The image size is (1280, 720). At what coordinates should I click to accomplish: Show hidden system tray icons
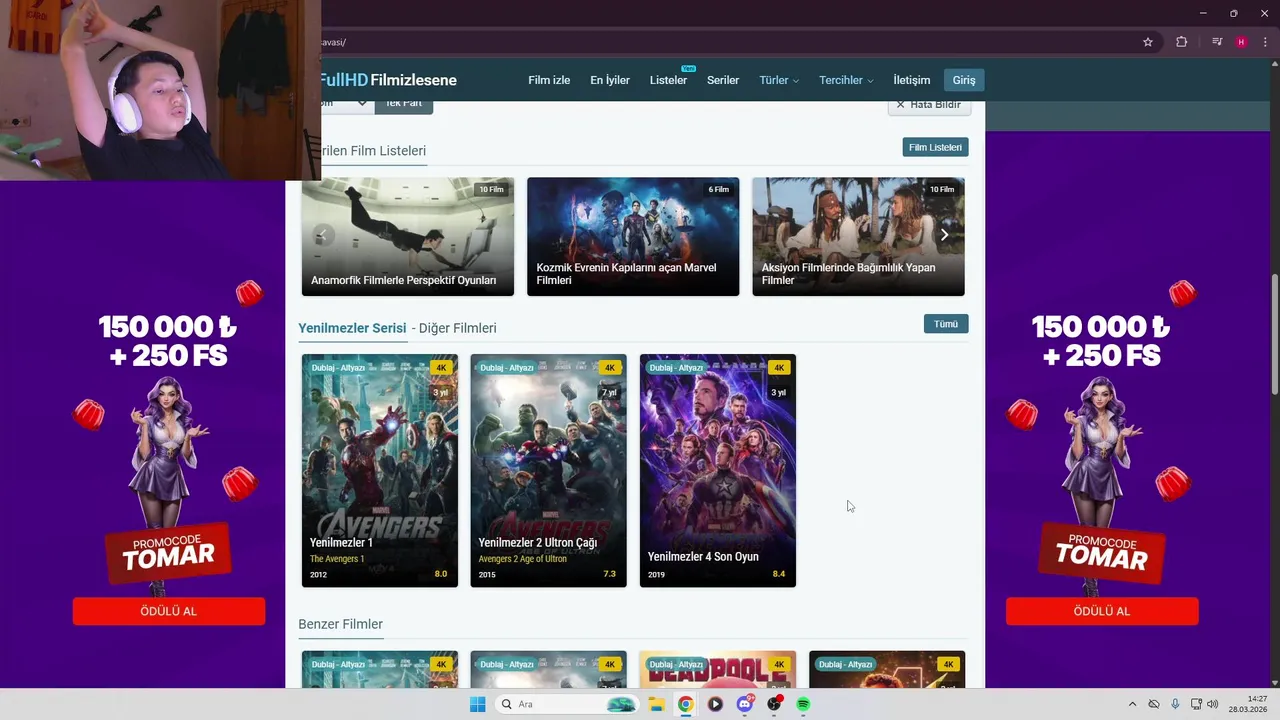[x=1132, y=704]
